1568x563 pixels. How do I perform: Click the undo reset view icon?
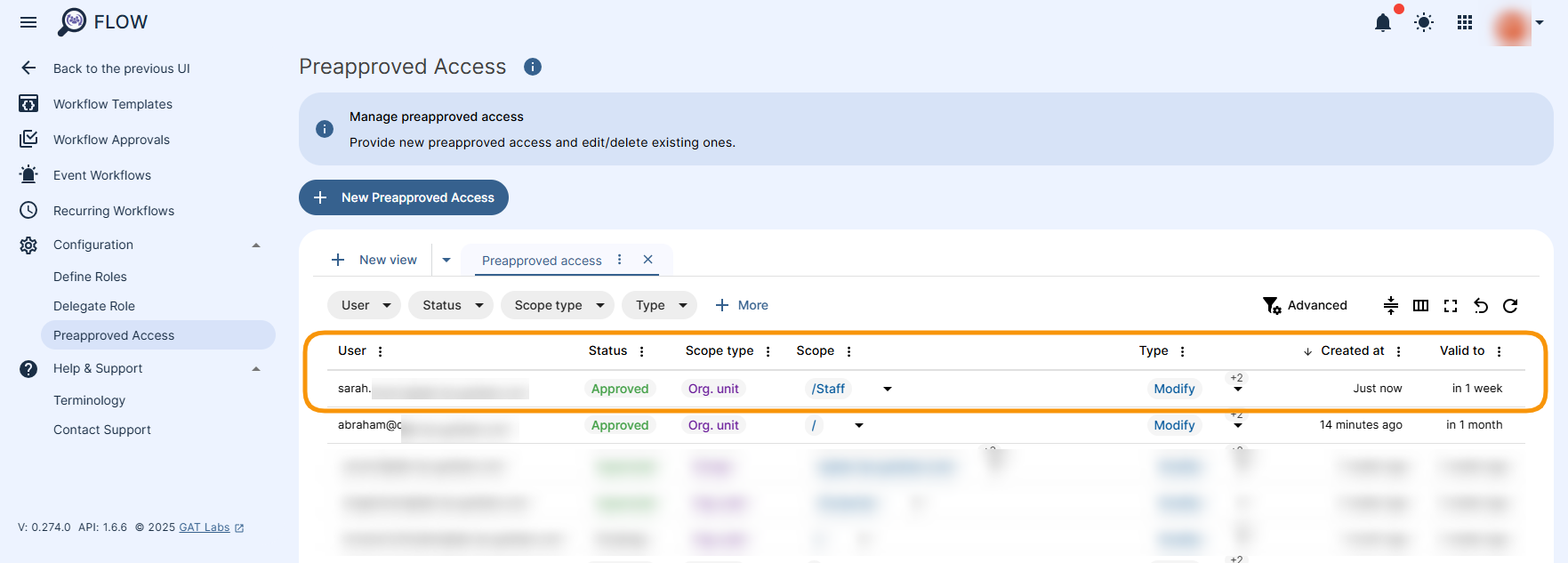[x=1481, y=306]
